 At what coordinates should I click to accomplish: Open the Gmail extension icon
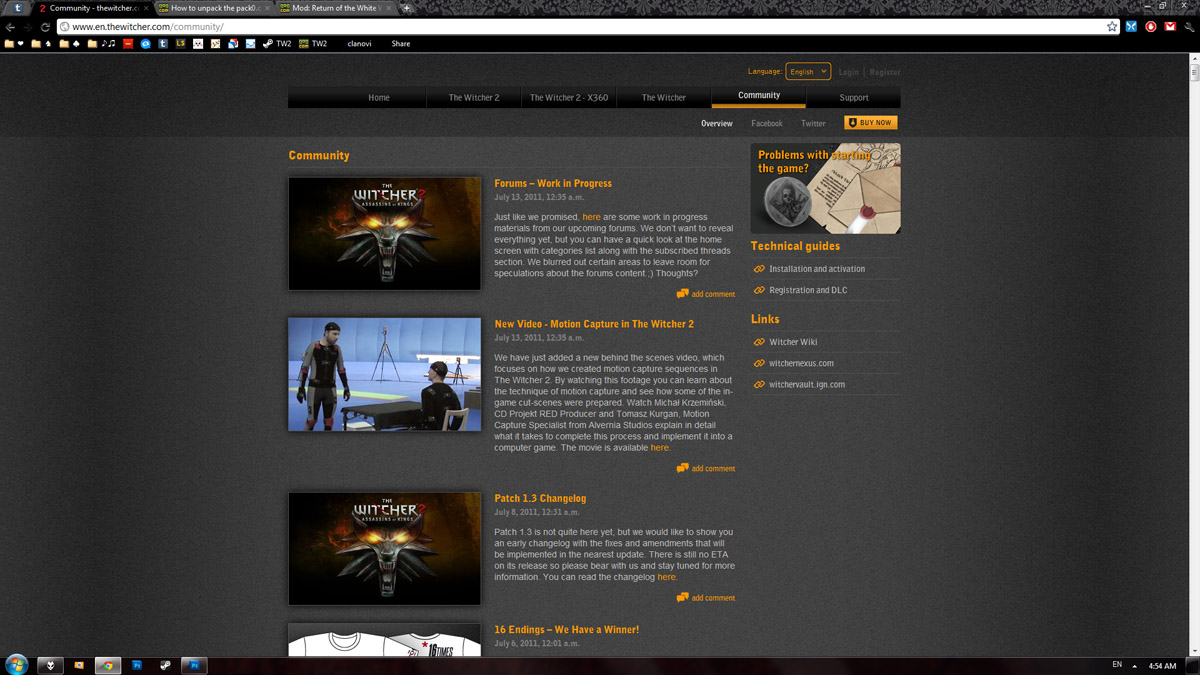[1170, 27]
